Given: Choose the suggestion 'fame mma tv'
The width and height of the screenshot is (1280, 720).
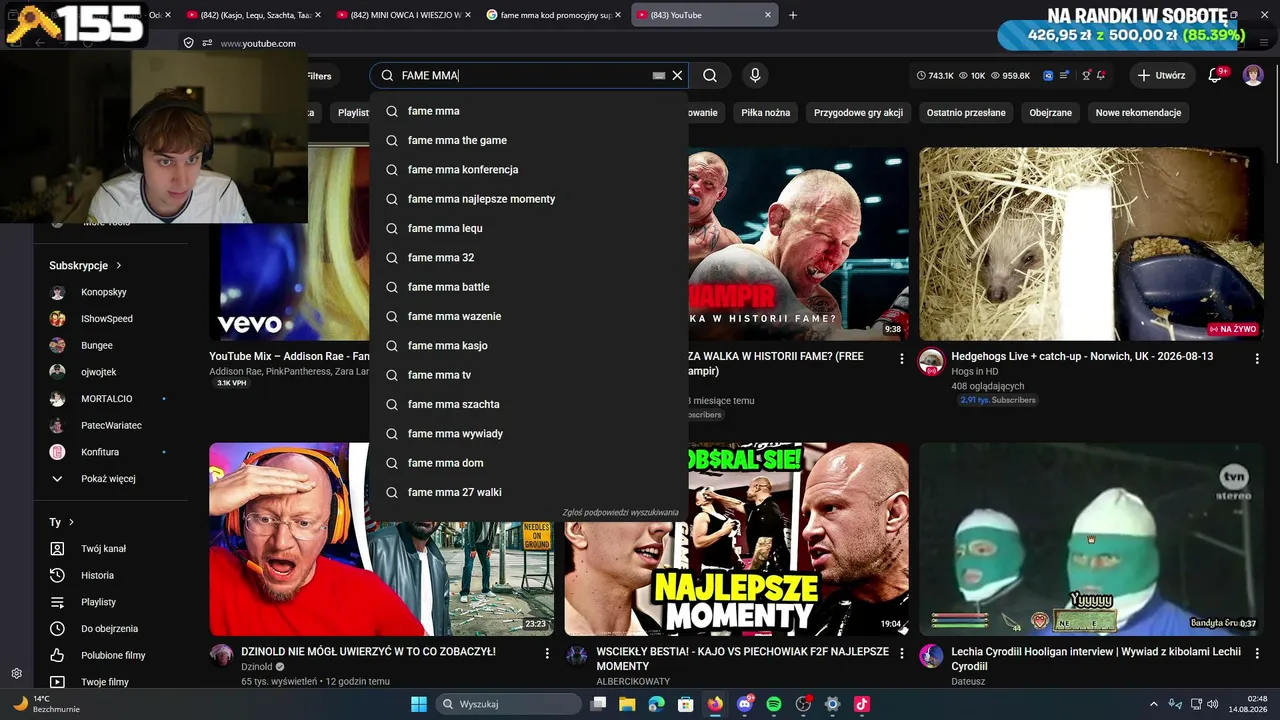Looking at the screenshot, I should pyautogui.click(x=529, y=375).
